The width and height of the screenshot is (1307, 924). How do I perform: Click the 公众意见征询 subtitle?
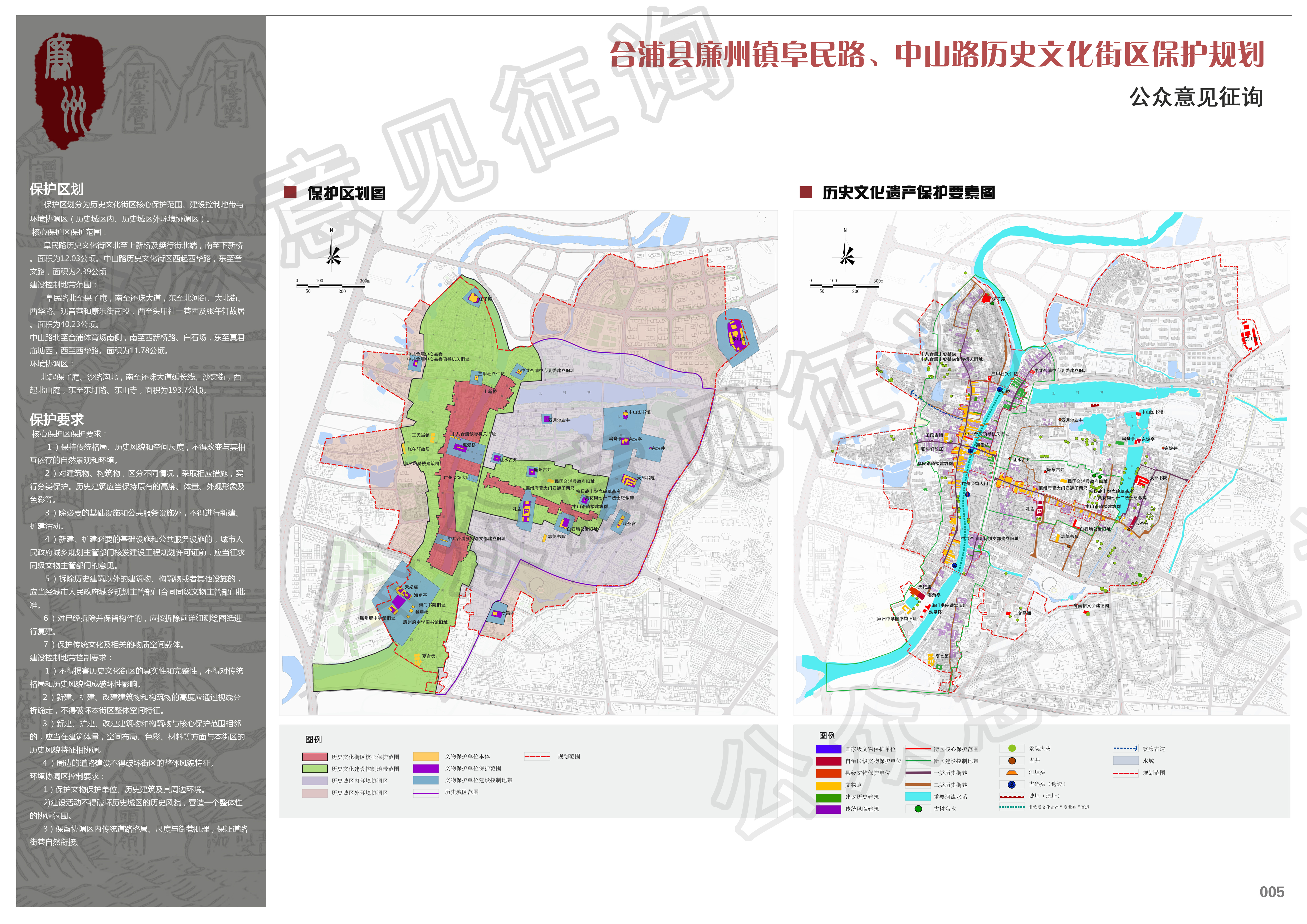(1196, 97)
